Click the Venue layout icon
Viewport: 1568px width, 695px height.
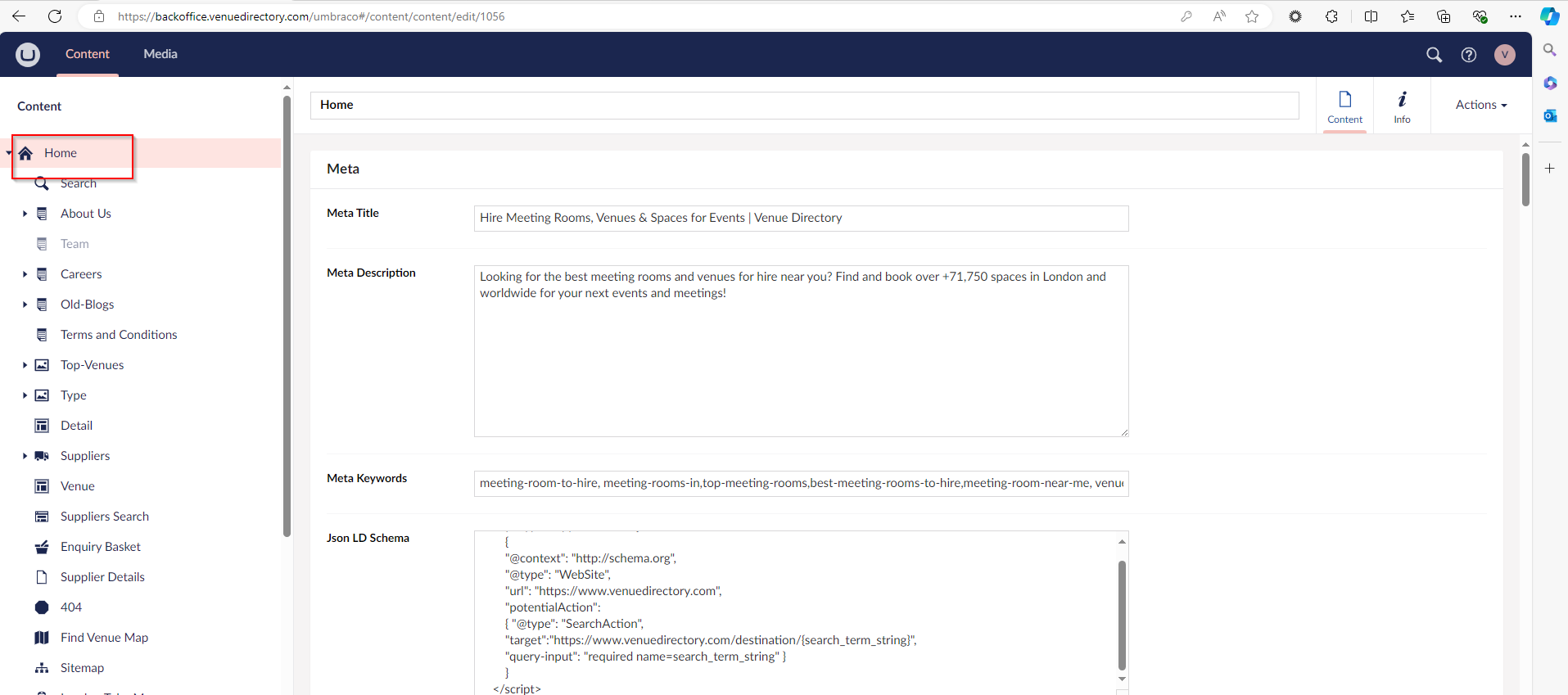(x=42, y=486)
